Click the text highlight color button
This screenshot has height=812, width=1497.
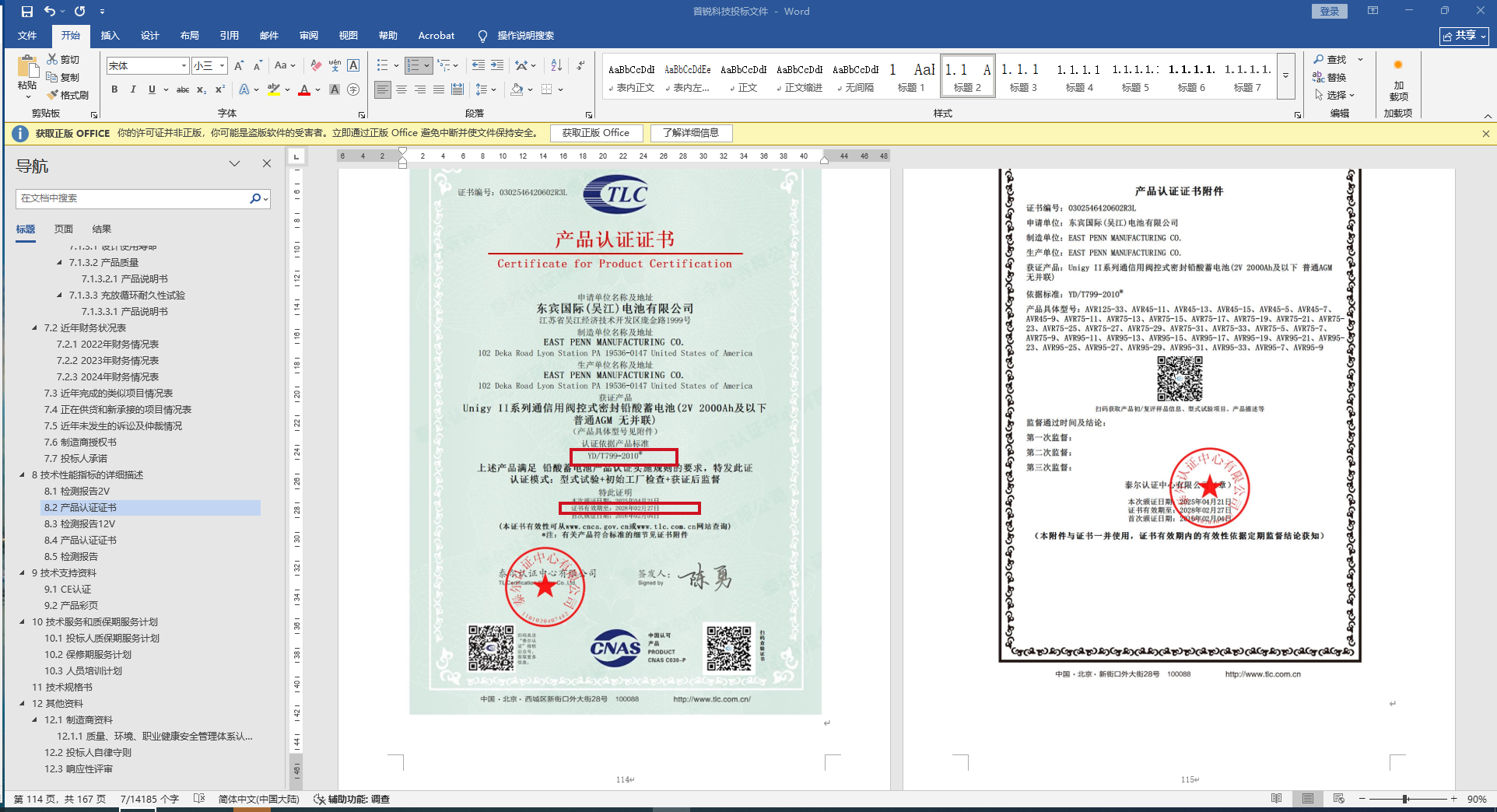click(x=274, y=89)
